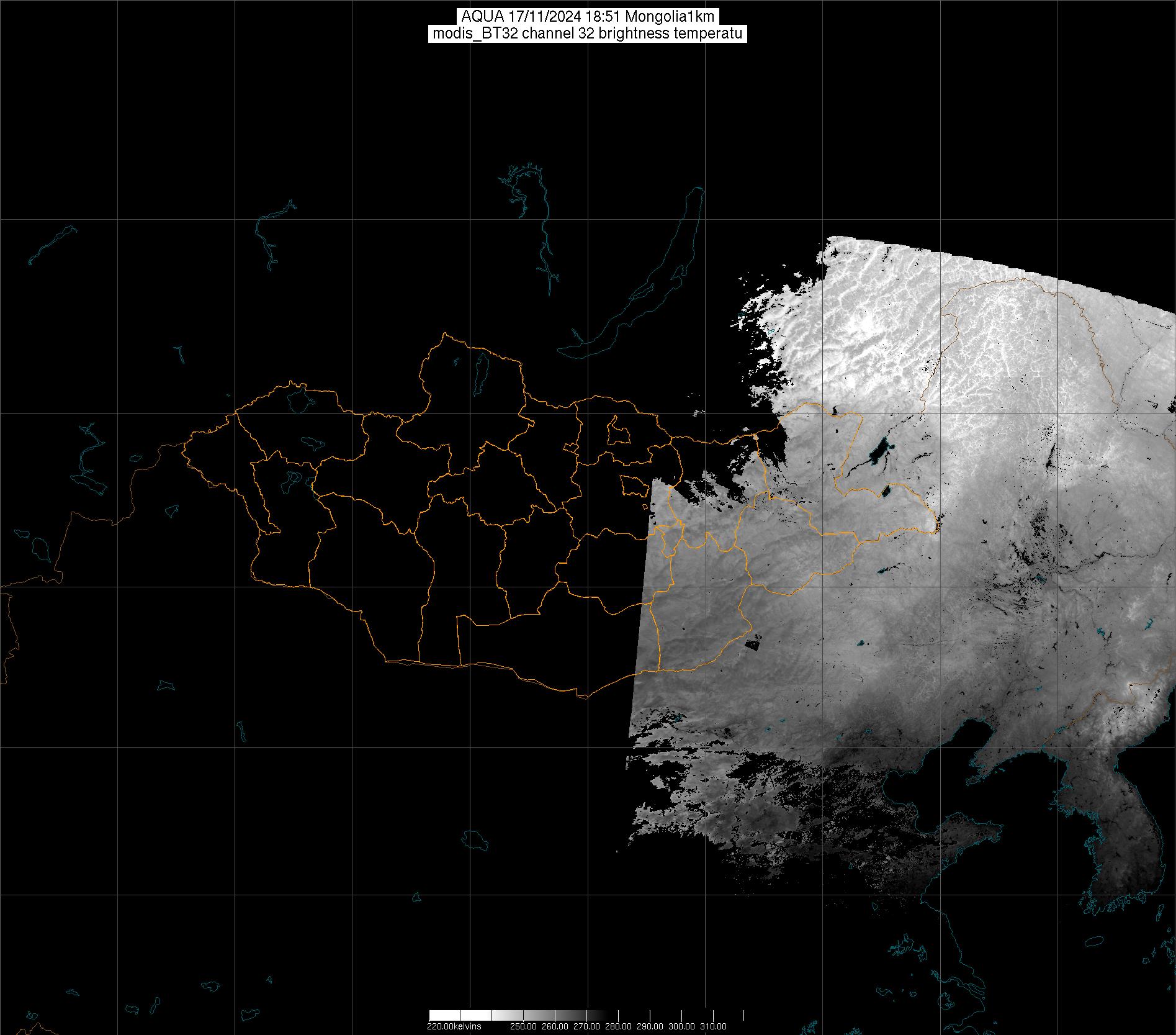Click the 290.00 scale label

click(x=650, y=1026)
